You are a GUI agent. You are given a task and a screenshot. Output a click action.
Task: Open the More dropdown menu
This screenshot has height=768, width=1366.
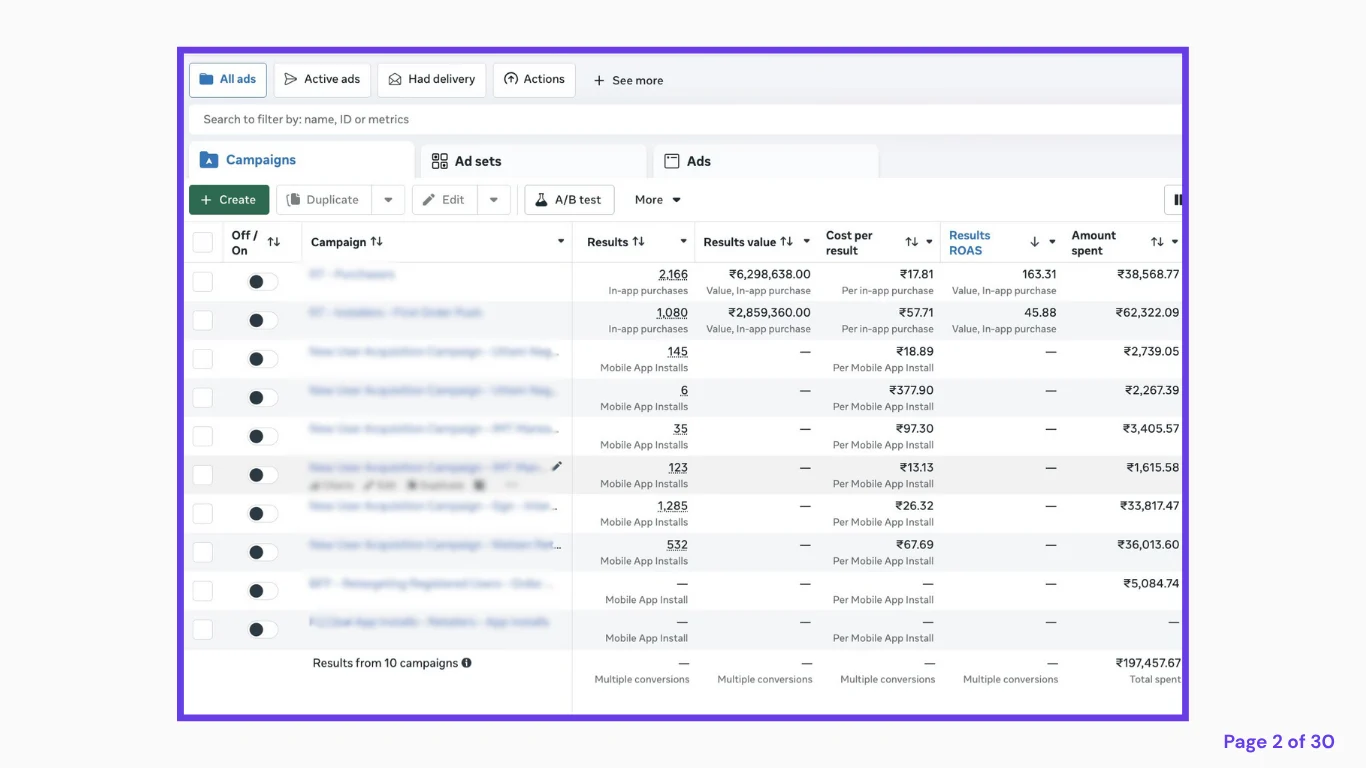click(658, 200)
